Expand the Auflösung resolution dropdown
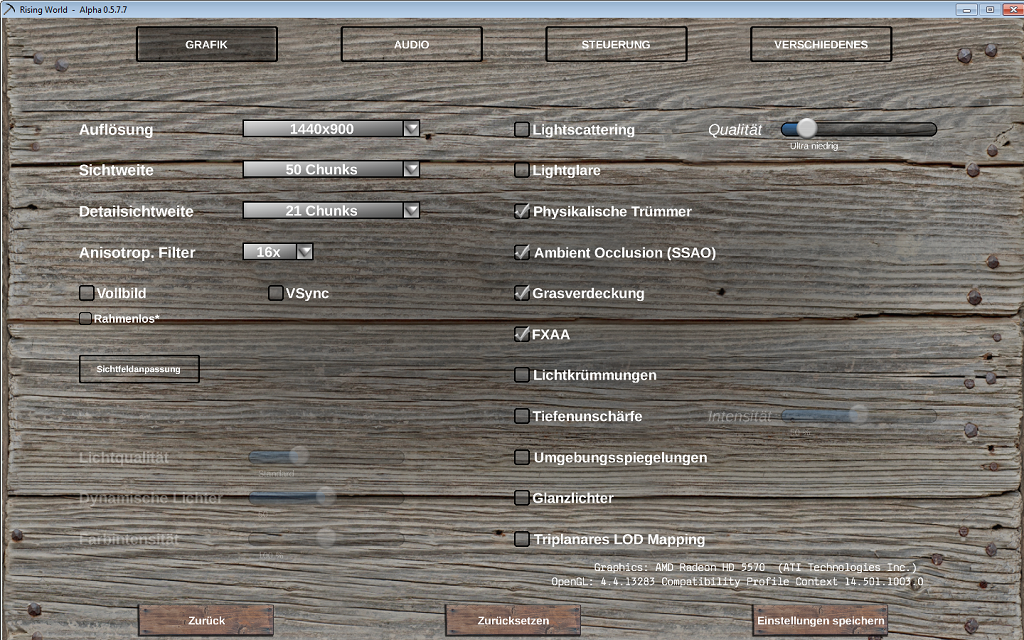The image size is (1024, 640). [411, 129]
